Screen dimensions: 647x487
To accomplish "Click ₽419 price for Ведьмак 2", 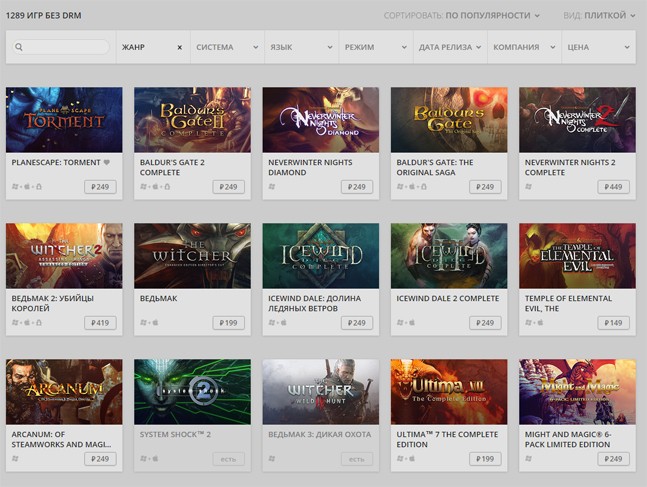I will click(100, 323).
